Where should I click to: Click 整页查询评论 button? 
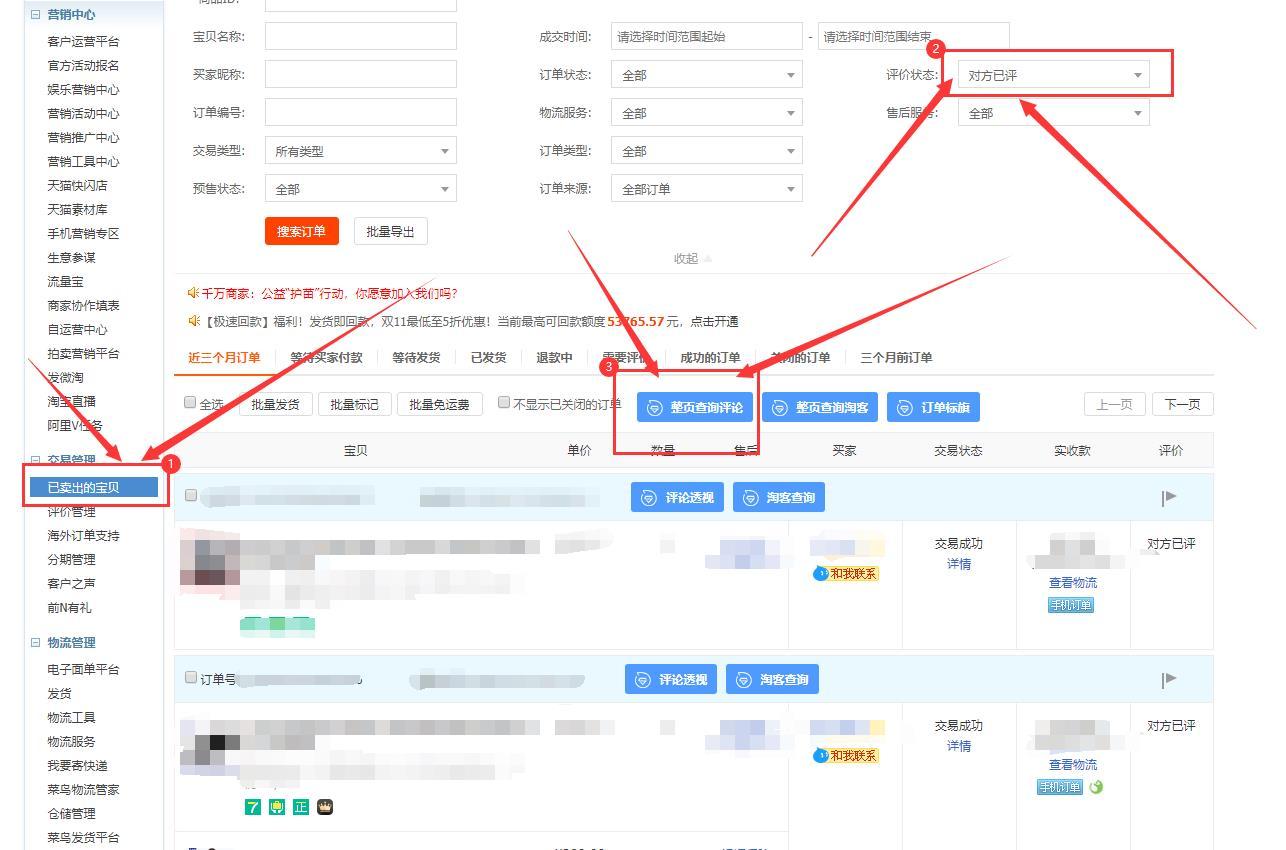point(695,407)
